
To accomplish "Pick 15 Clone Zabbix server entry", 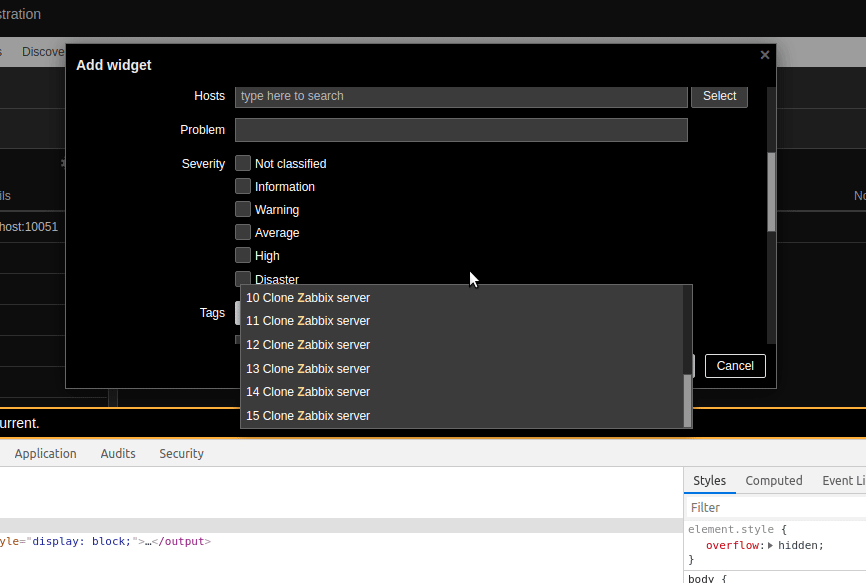I will click(x=308, y=416).
